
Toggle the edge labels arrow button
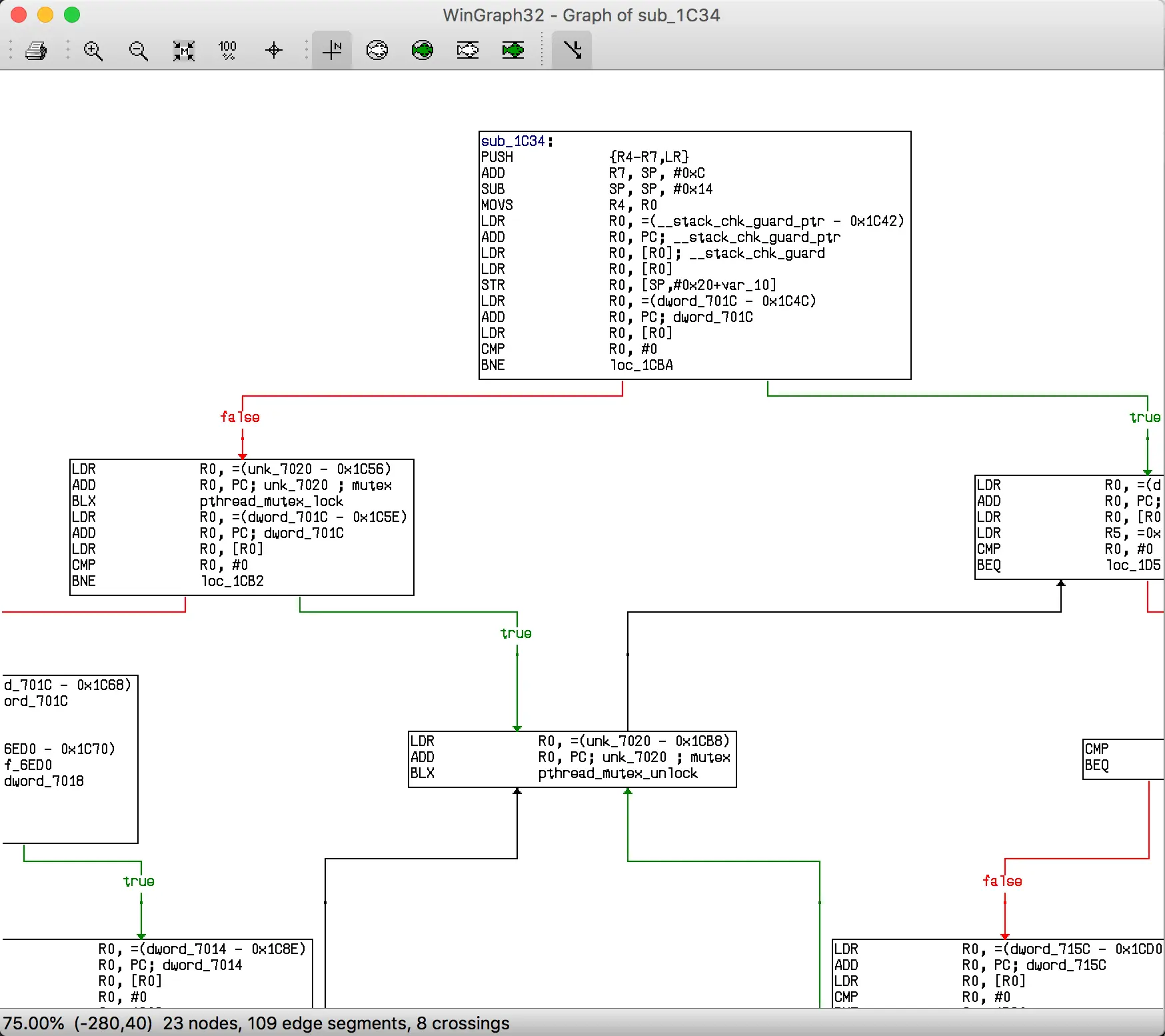[x=572, y=50]
